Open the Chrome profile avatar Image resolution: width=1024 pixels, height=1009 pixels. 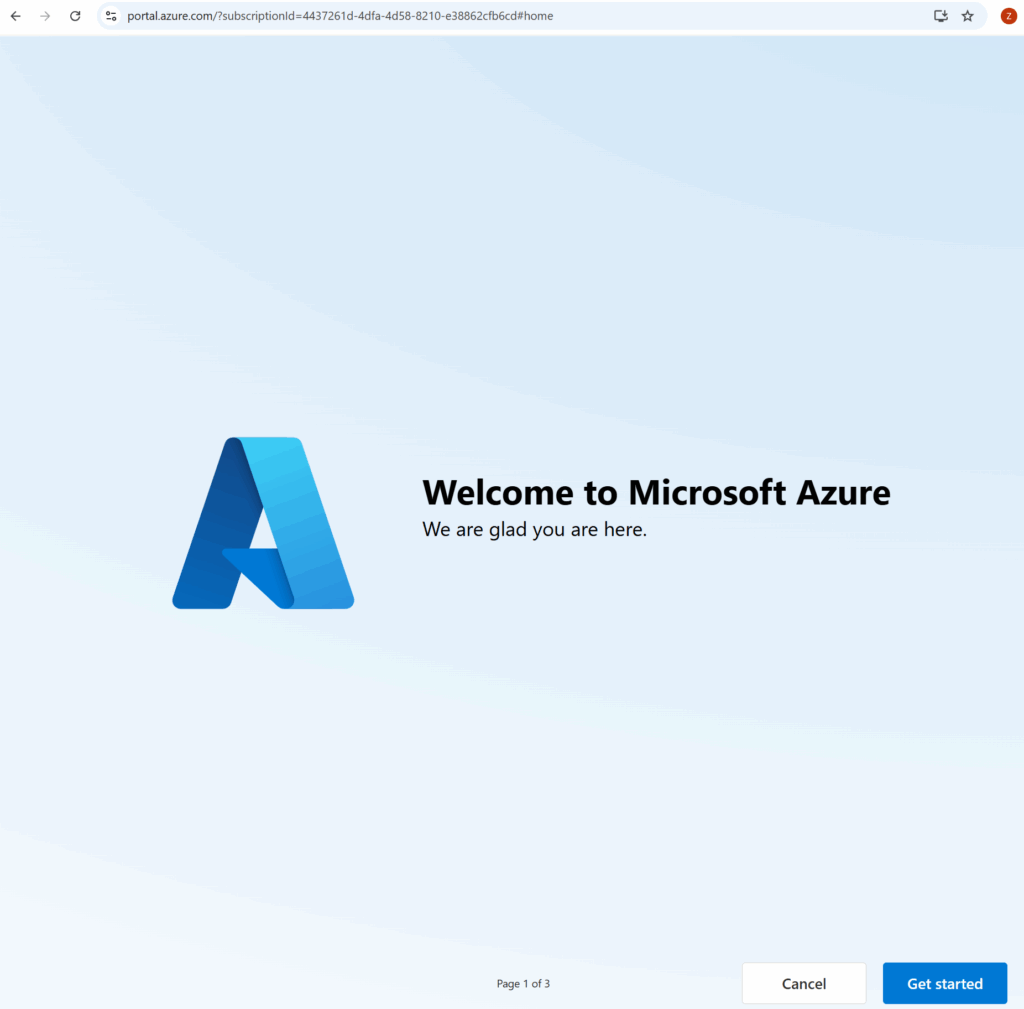tap(1009, 16)
